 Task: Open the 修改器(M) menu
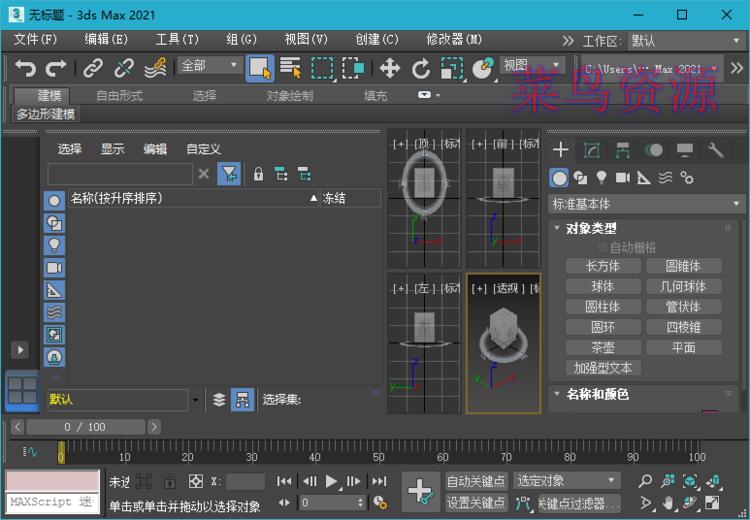pos(454,39)
